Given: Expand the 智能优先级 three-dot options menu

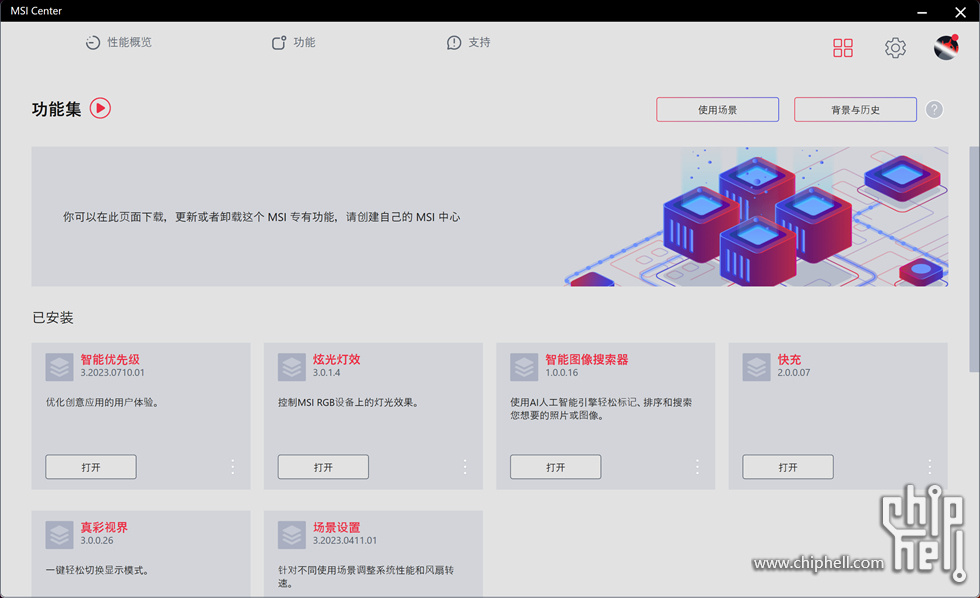Looking at the screenshot, I should point(232,467).
